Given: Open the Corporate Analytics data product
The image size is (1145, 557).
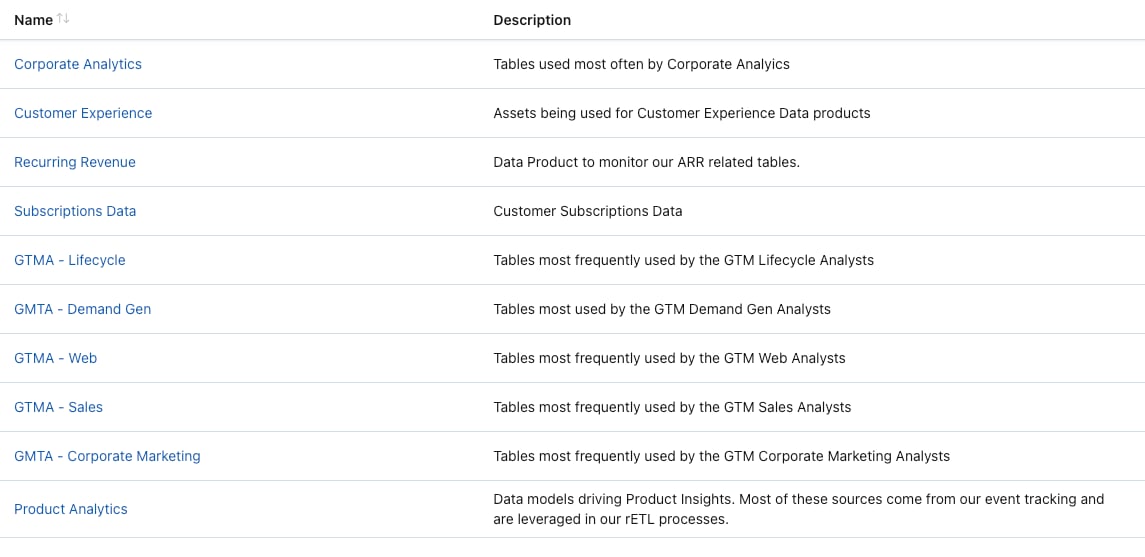Looking at the screenshot, I should point(78,64).
